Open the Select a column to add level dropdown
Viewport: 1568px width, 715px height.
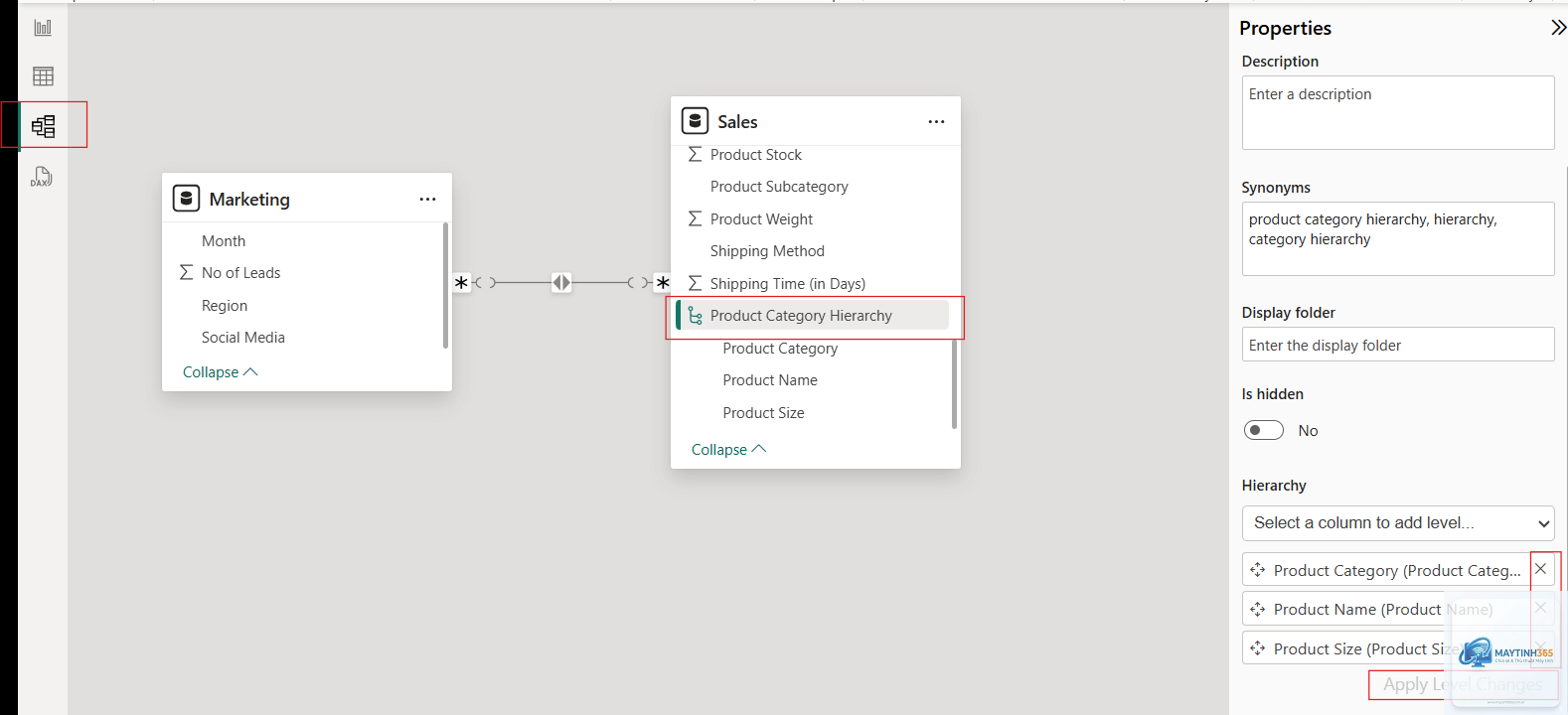(1398, 522)
